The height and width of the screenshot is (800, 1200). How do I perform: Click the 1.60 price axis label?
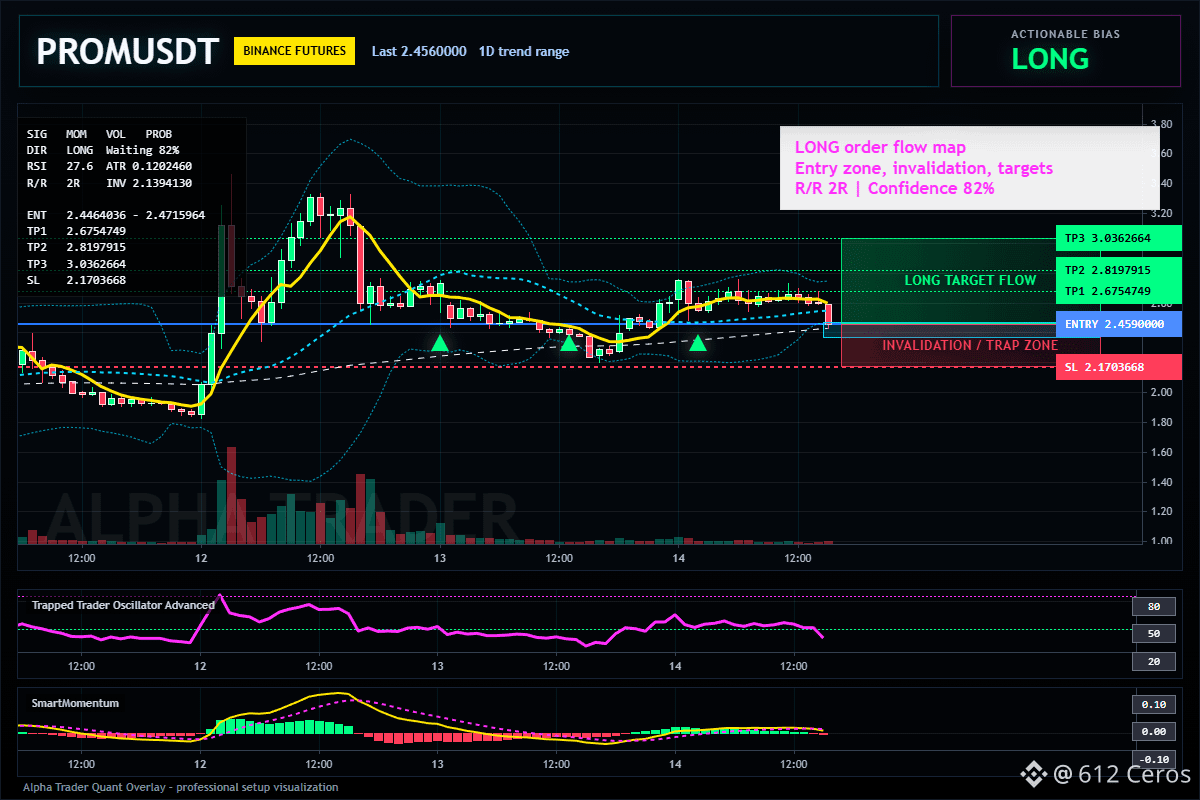tap(1160, 452)
